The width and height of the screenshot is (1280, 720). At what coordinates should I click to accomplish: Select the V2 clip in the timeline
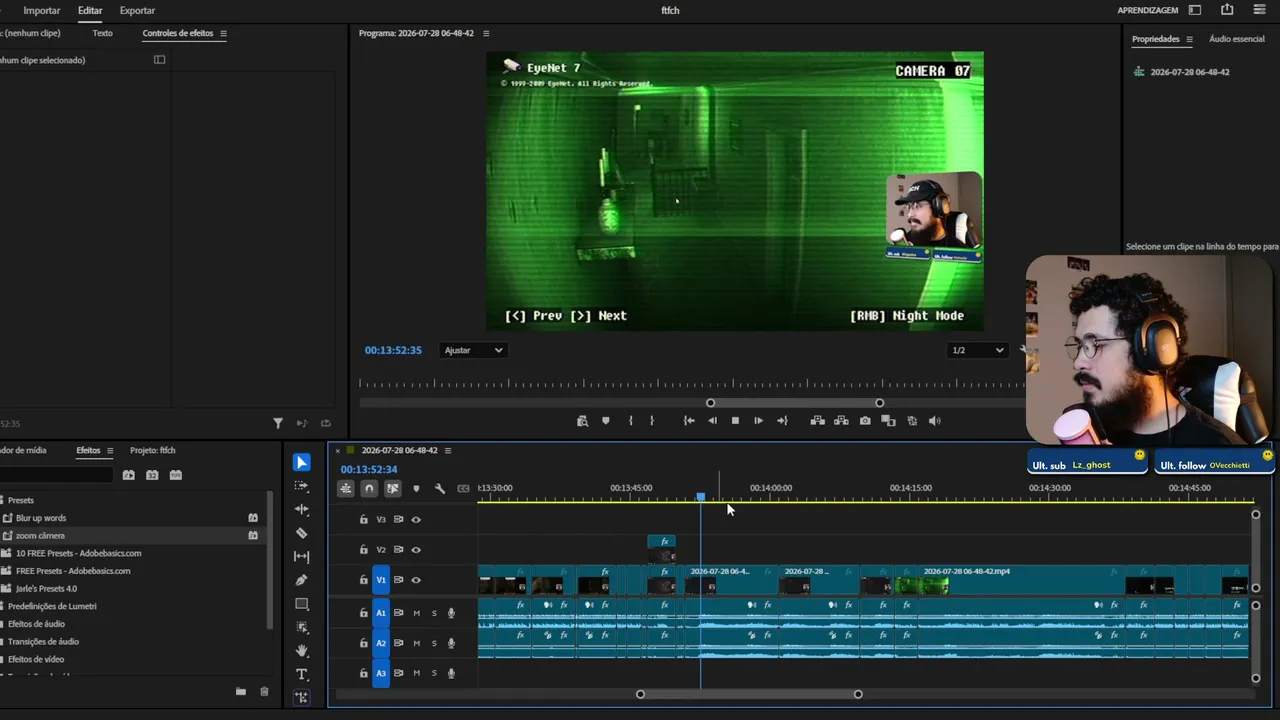point(661,549)
